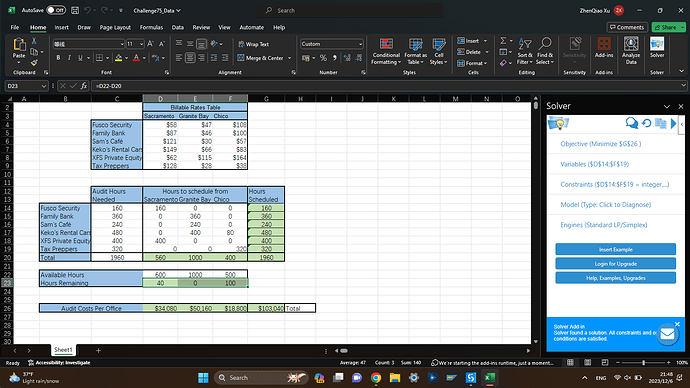Toggle bottom vertical alignment
This screenshot has width=690, height=388.
(x=201, y=44)
